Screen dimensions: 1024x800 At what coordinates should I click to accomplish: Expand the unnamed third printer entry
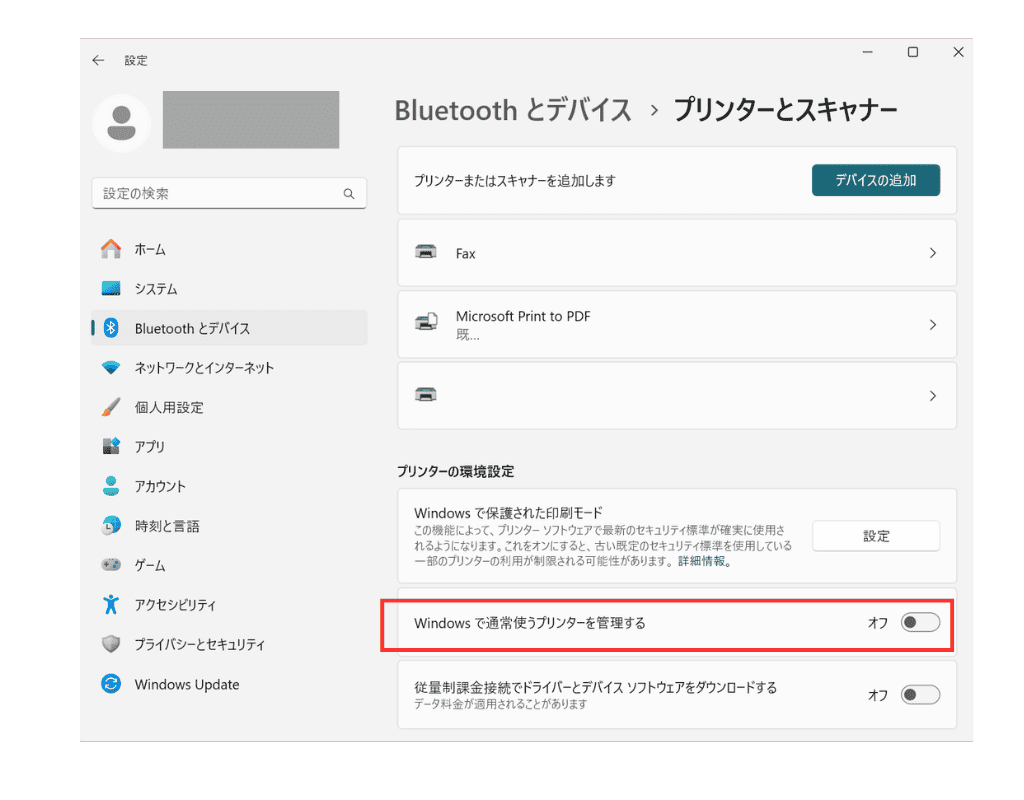(x=932, y=395)
